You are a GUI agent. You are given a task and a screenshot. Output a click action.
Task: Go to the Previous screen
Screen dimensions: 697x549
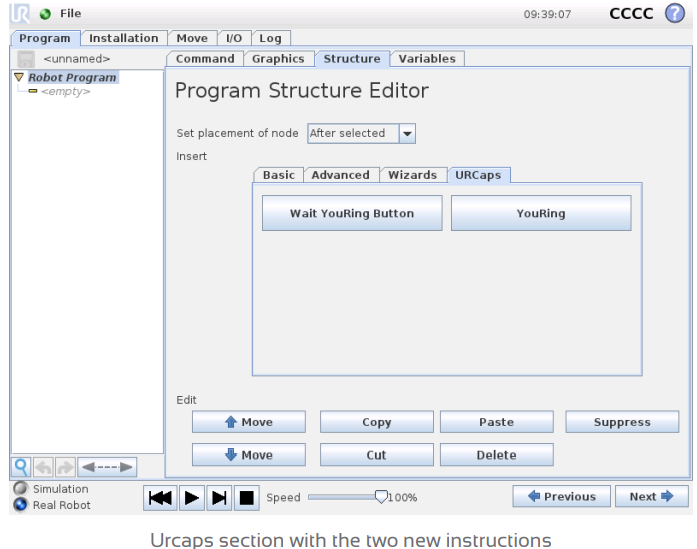(x=561, y=497)
